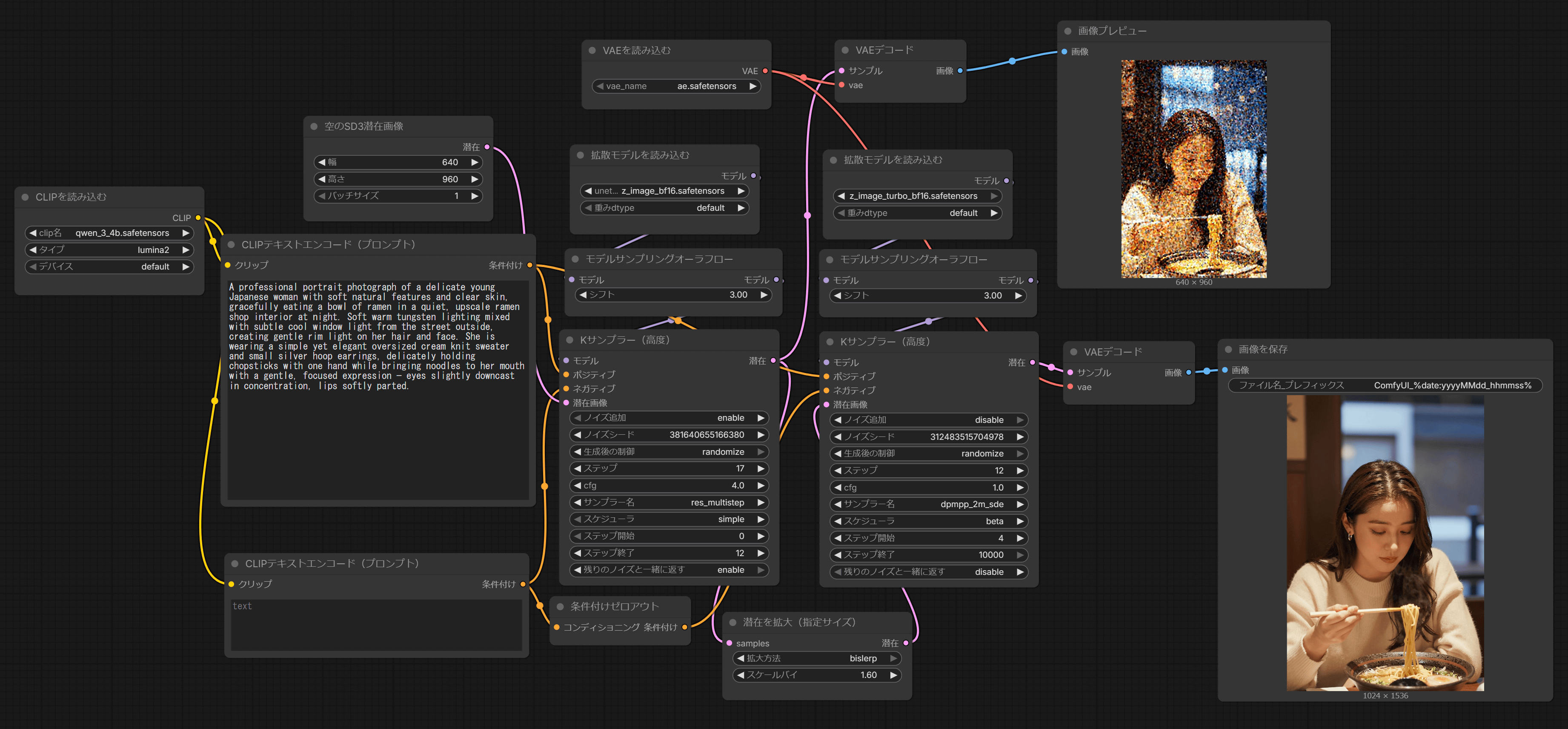Click the ファイル名_プレフィックス text field
The height and width of the screenshot is (729, 1568).
point(1385,385)
